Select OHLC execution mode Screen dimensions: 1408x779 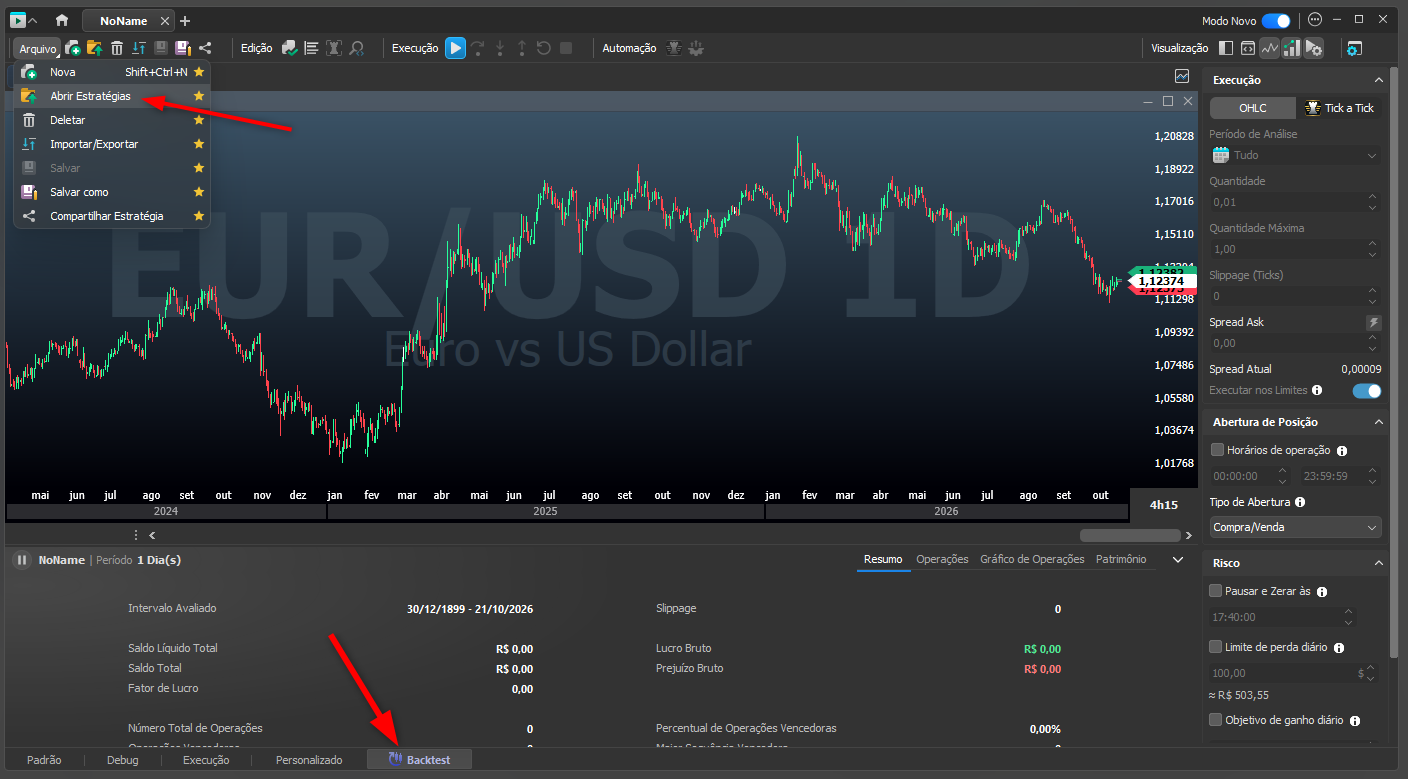pos(1252,108)
